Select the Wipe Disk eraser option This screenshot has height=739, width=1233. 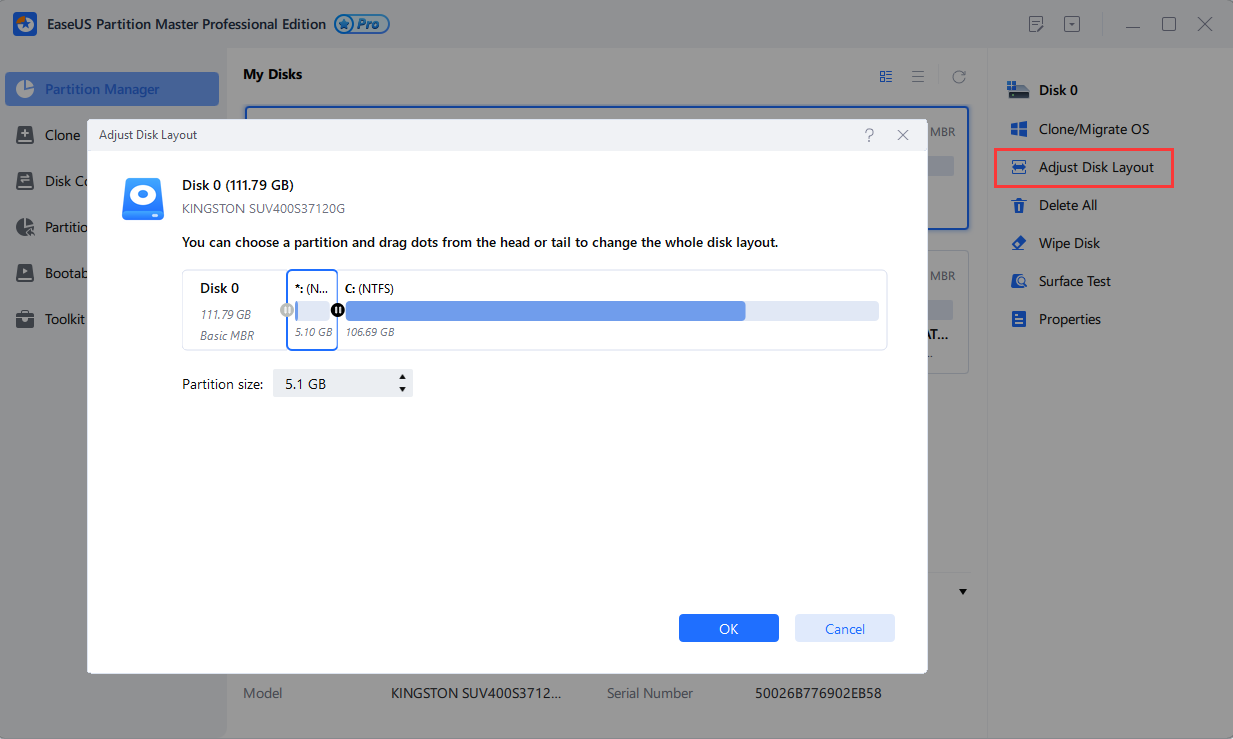1019,243
